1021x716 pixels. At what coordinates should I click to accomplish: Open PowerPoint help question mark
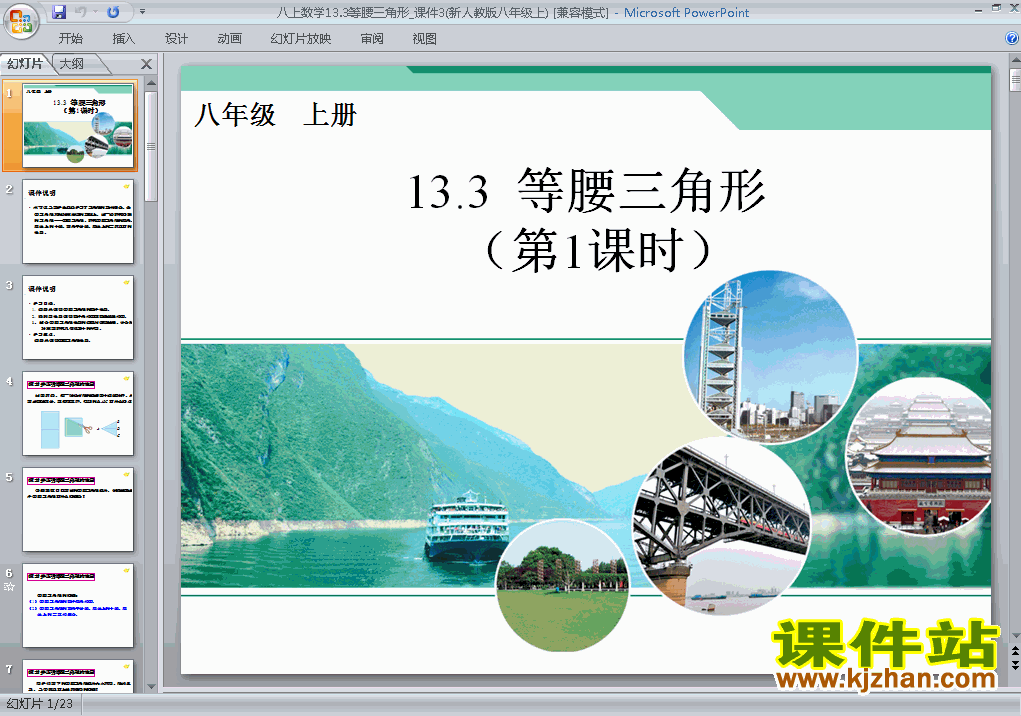coord(1011,38)
